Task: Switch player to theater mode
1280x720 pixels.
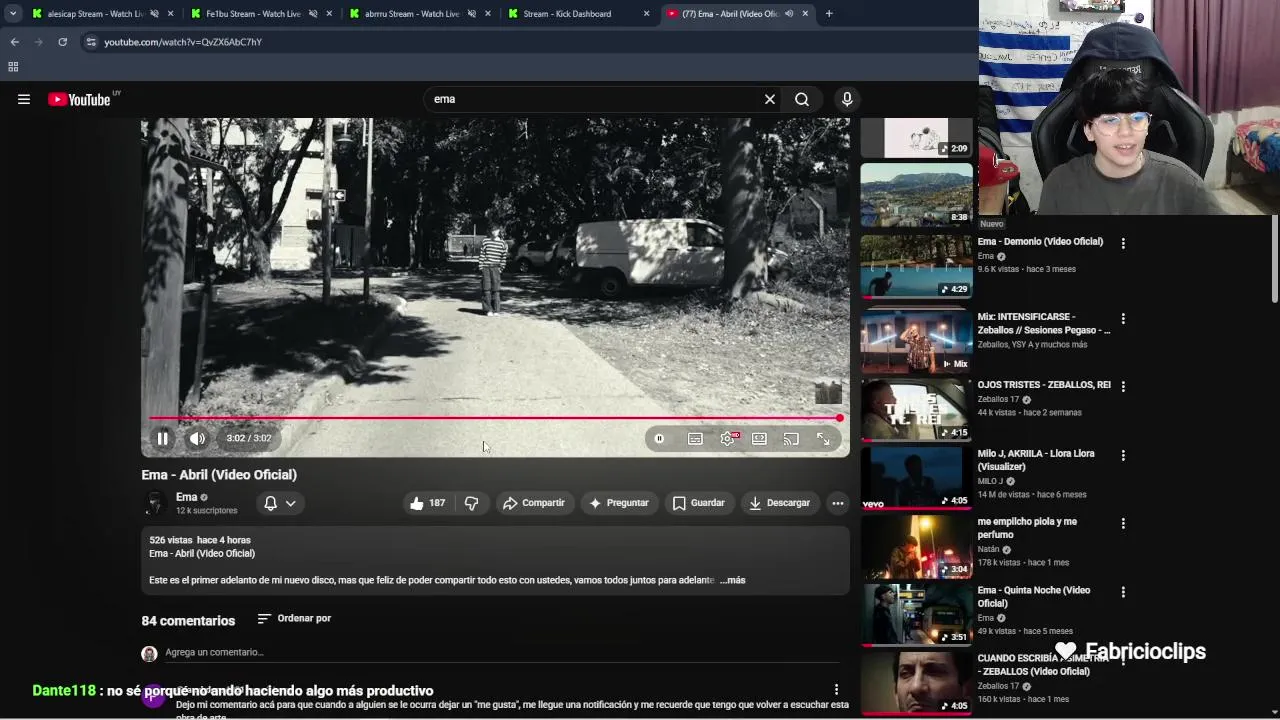Action: (x=760, y=439)
